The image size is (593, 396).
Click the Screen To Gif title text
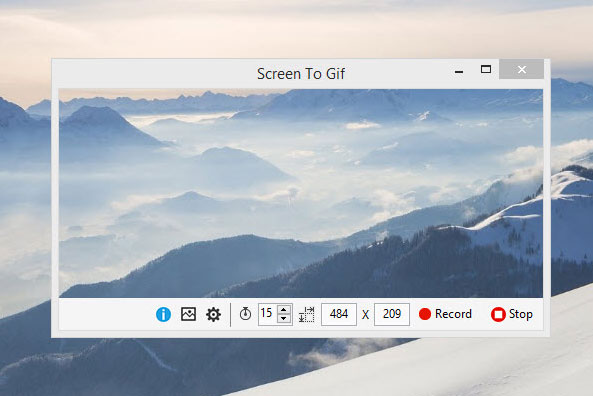click(301, 74)
